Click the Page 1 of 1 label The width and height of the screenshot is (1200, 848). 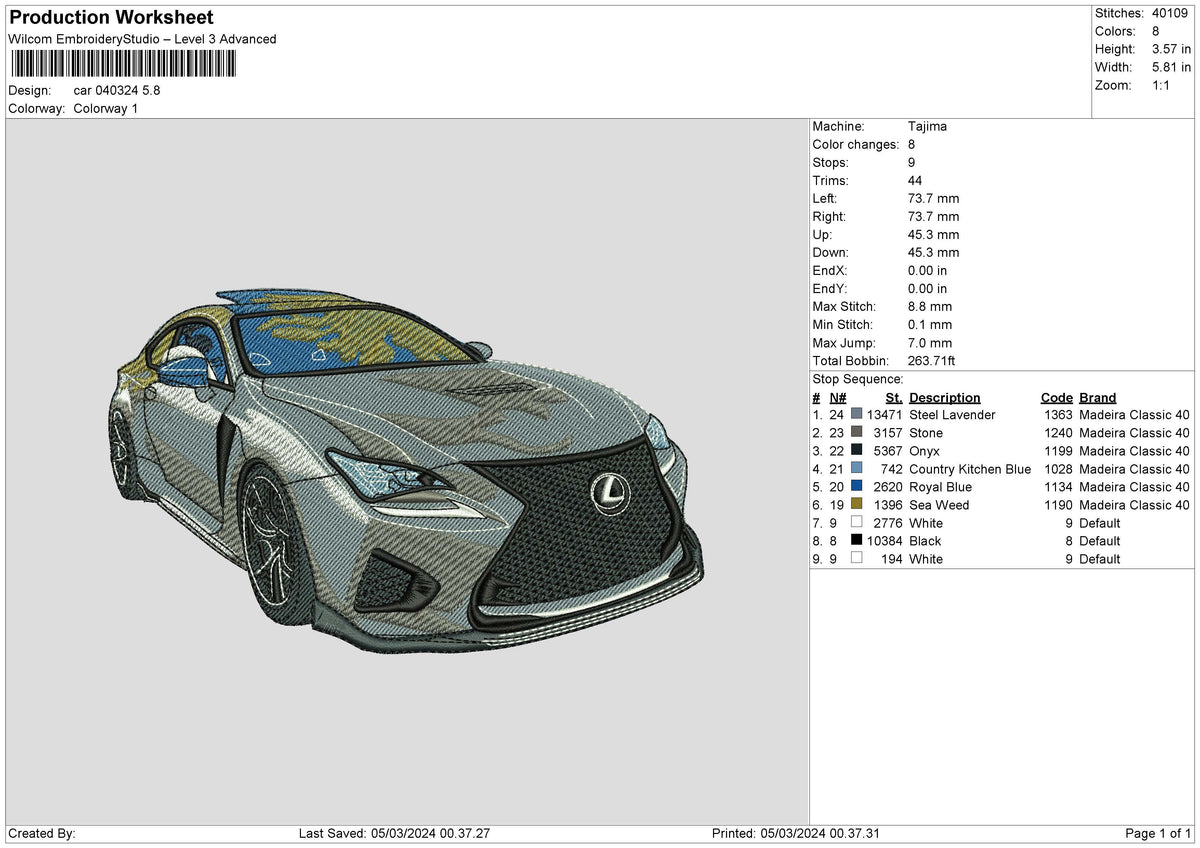click(1158, 833)
